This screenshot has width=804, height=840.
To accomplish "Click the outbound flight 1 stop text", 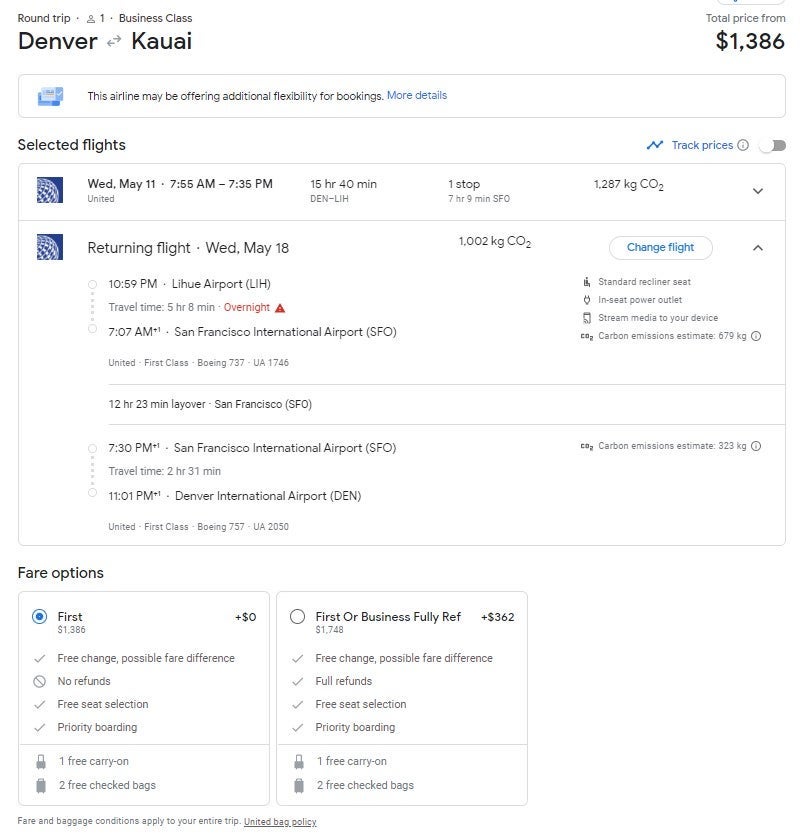I will (x=464, y=184).
